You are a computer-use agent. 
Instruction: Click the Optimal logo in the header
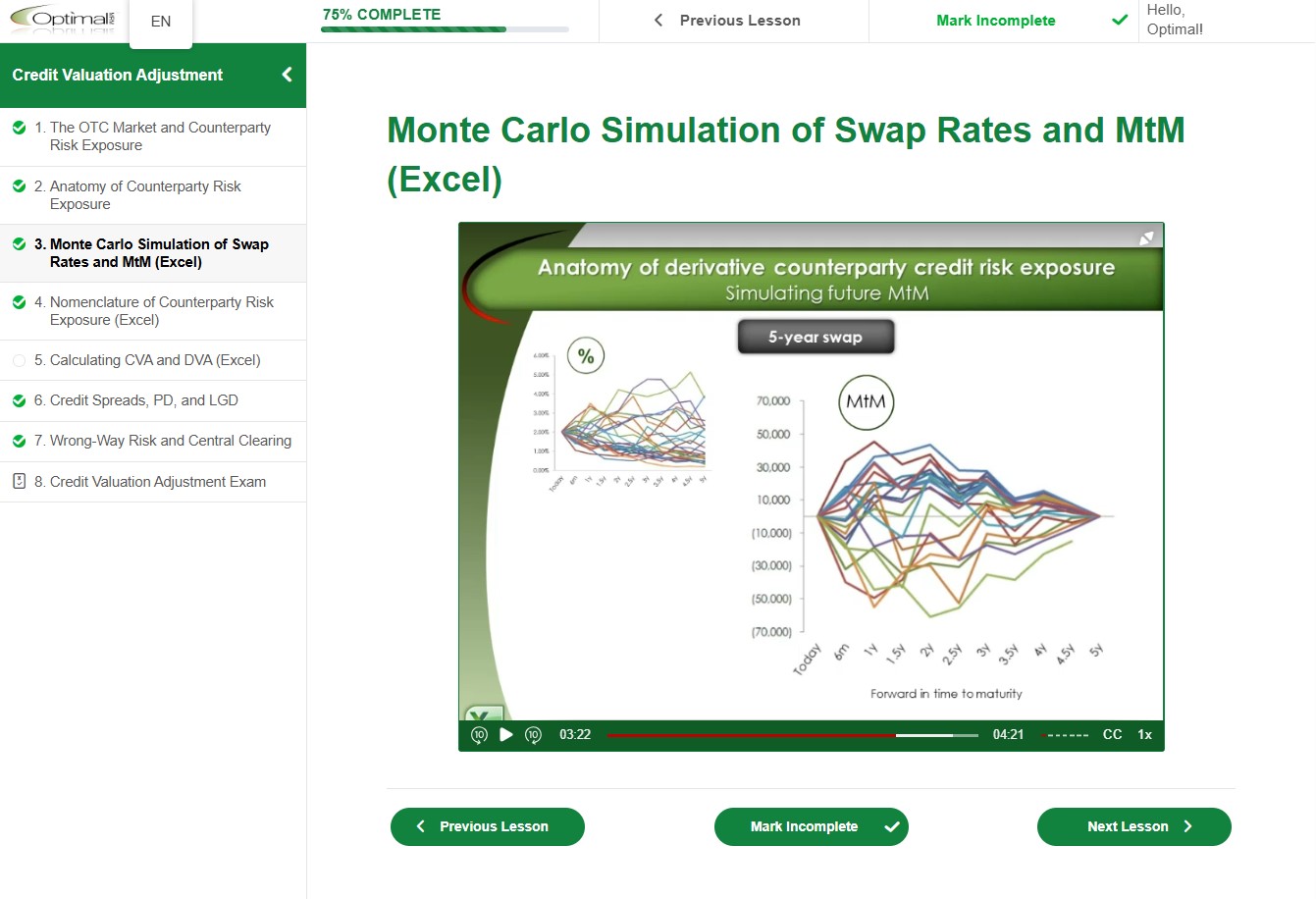point(62,20)
